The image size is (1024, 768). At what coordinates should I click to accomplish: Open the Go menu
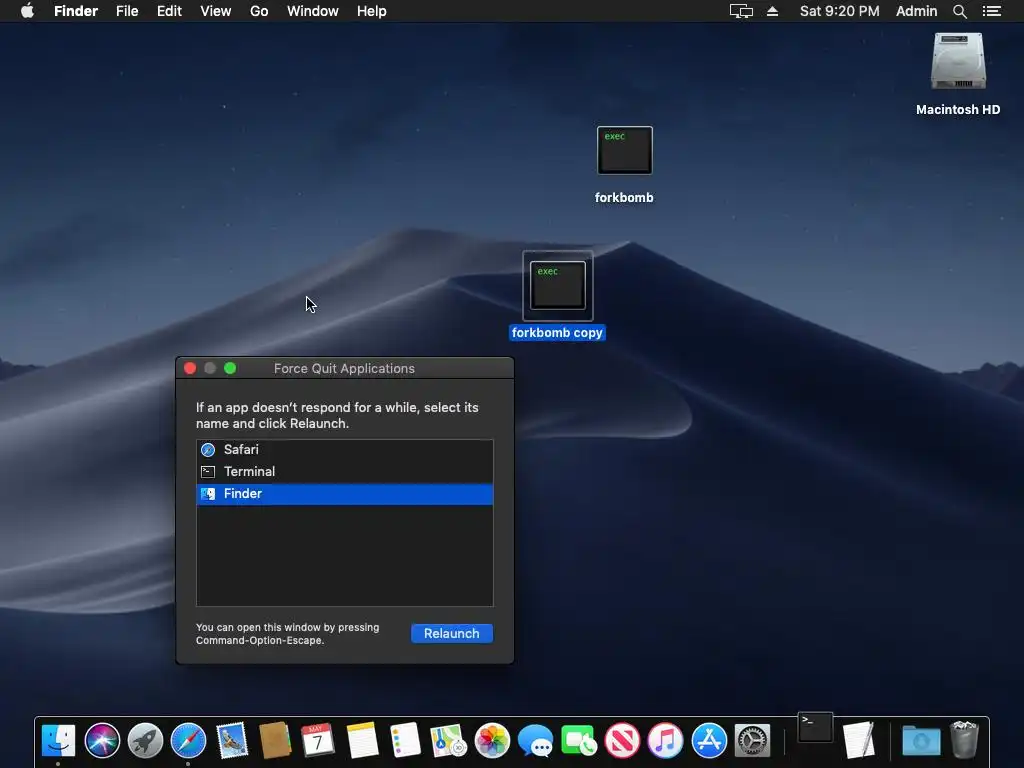pyautogui.click(x=259, y=11)
